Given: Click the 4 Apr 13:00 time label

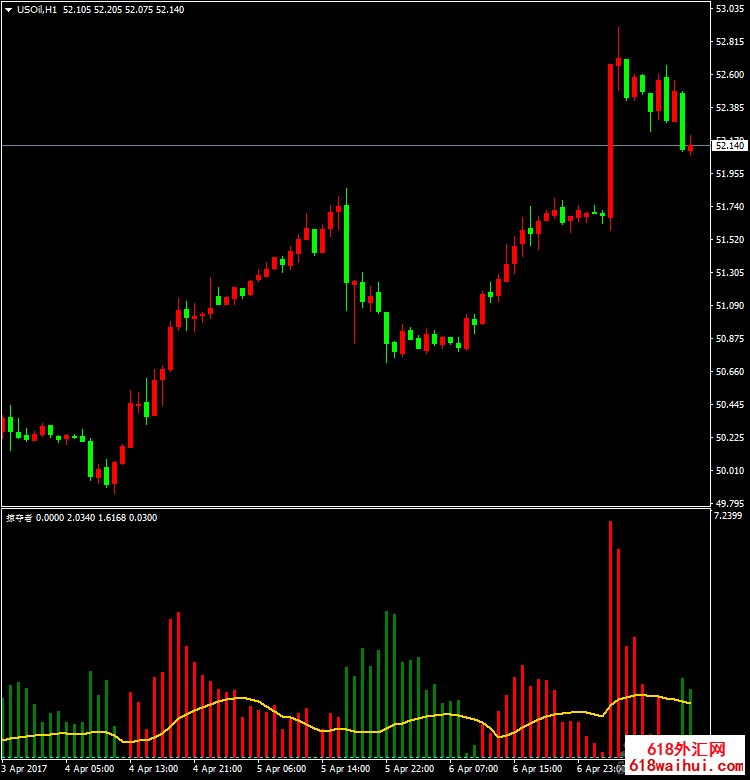Looking at the screenshot, I should [153, 769].
